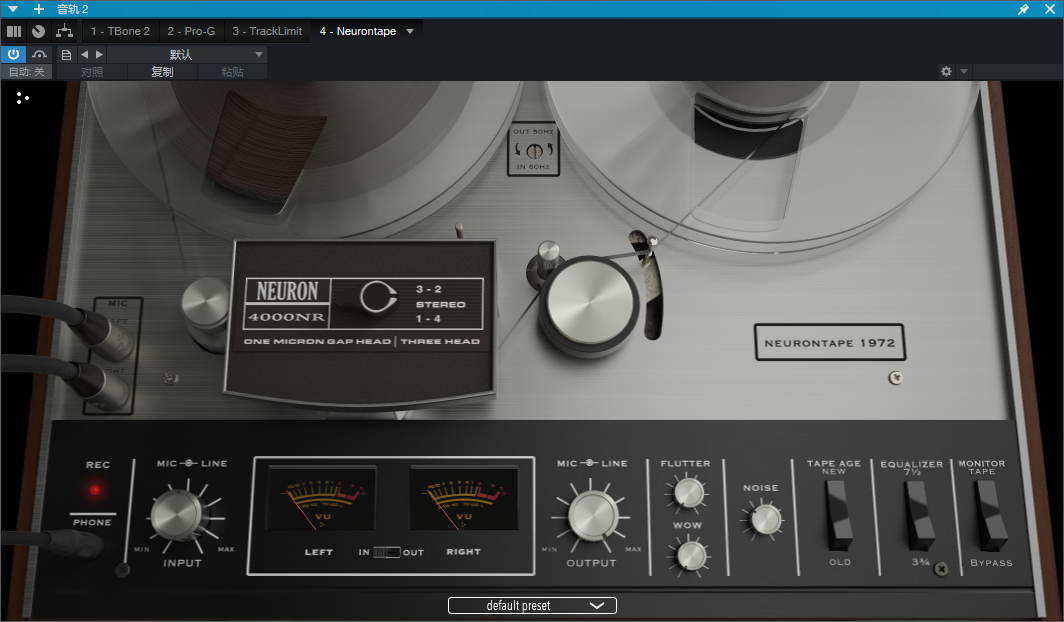Open the default preset dropdown
Screen dimensions: 1064x622
pos(532,605)
